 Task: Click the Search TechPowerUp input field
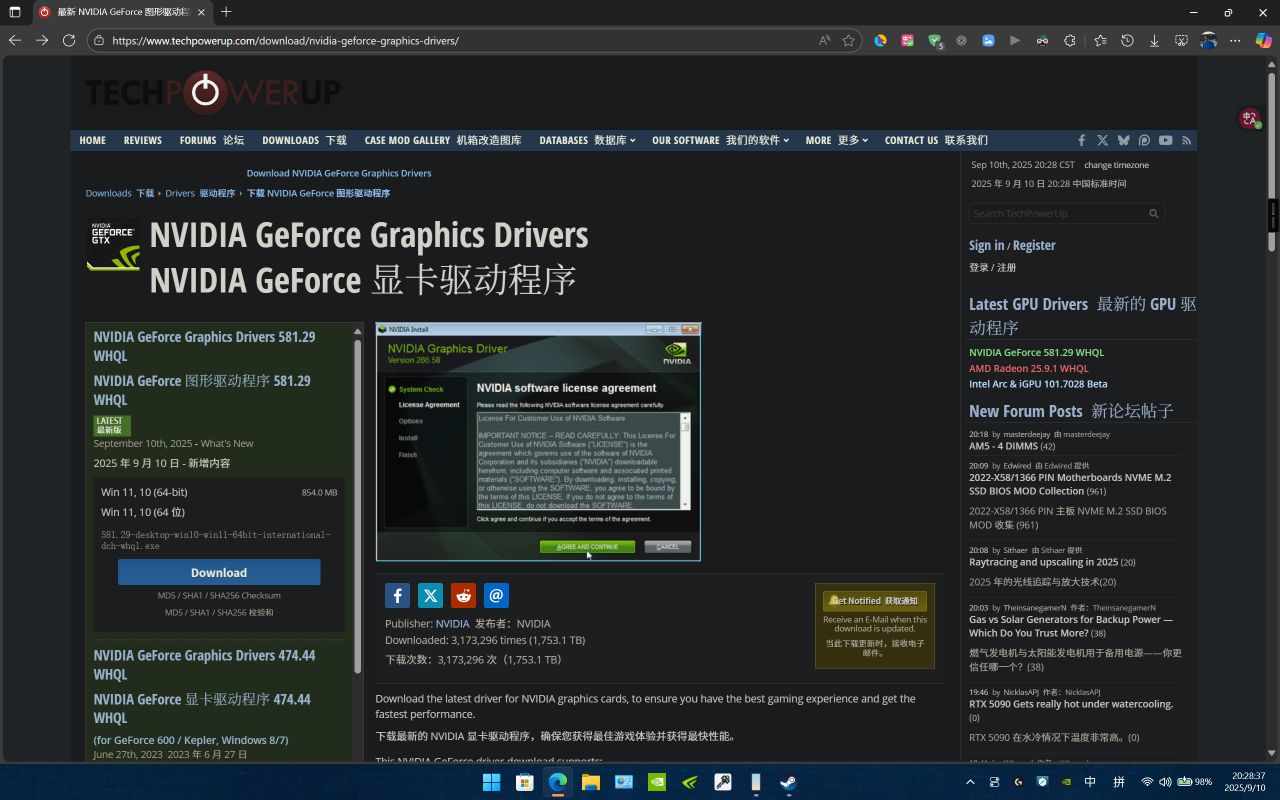(x=1057, y=214)
